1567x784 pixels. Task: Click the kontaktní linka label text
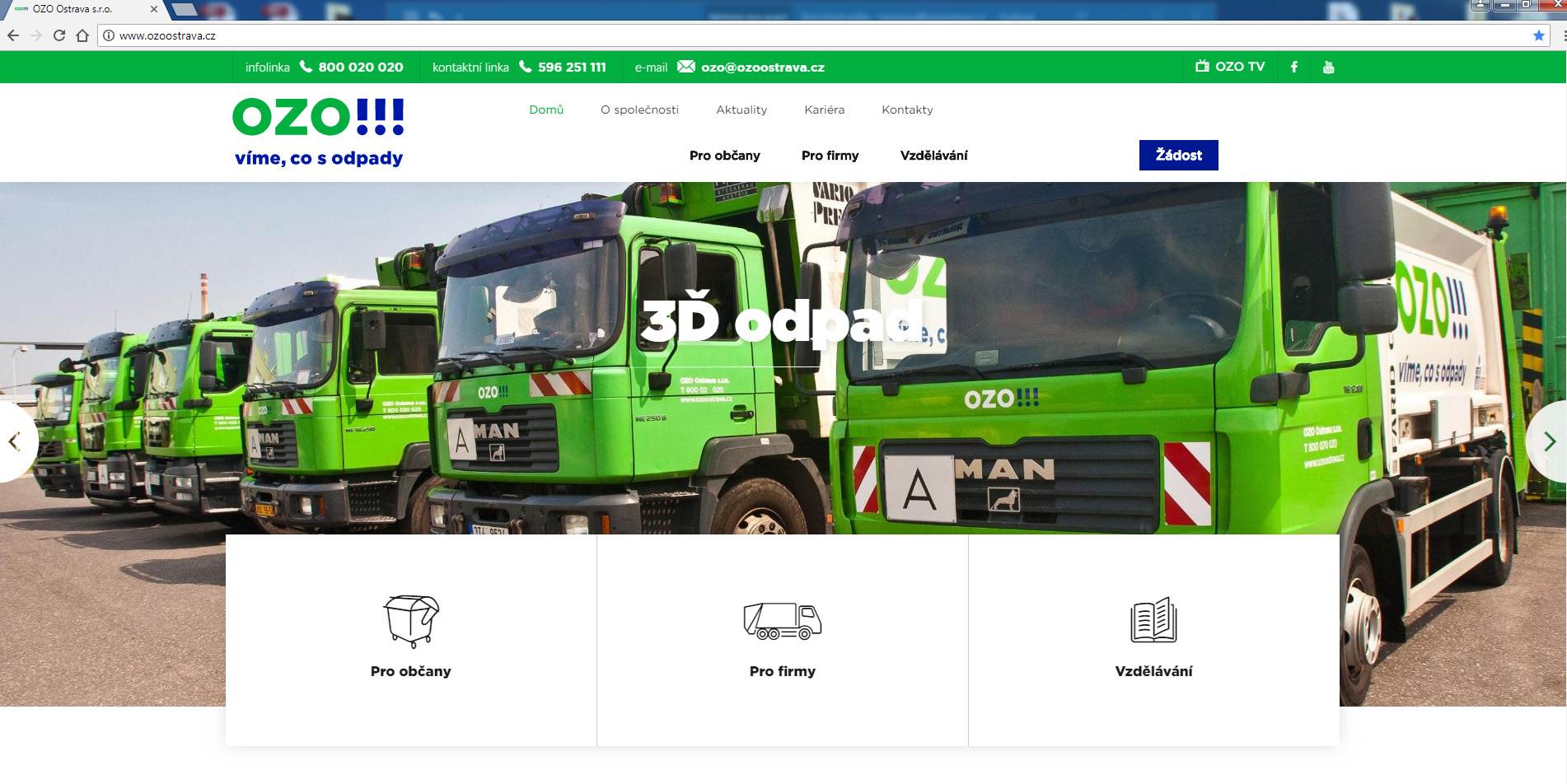click(x=470, y=68)
